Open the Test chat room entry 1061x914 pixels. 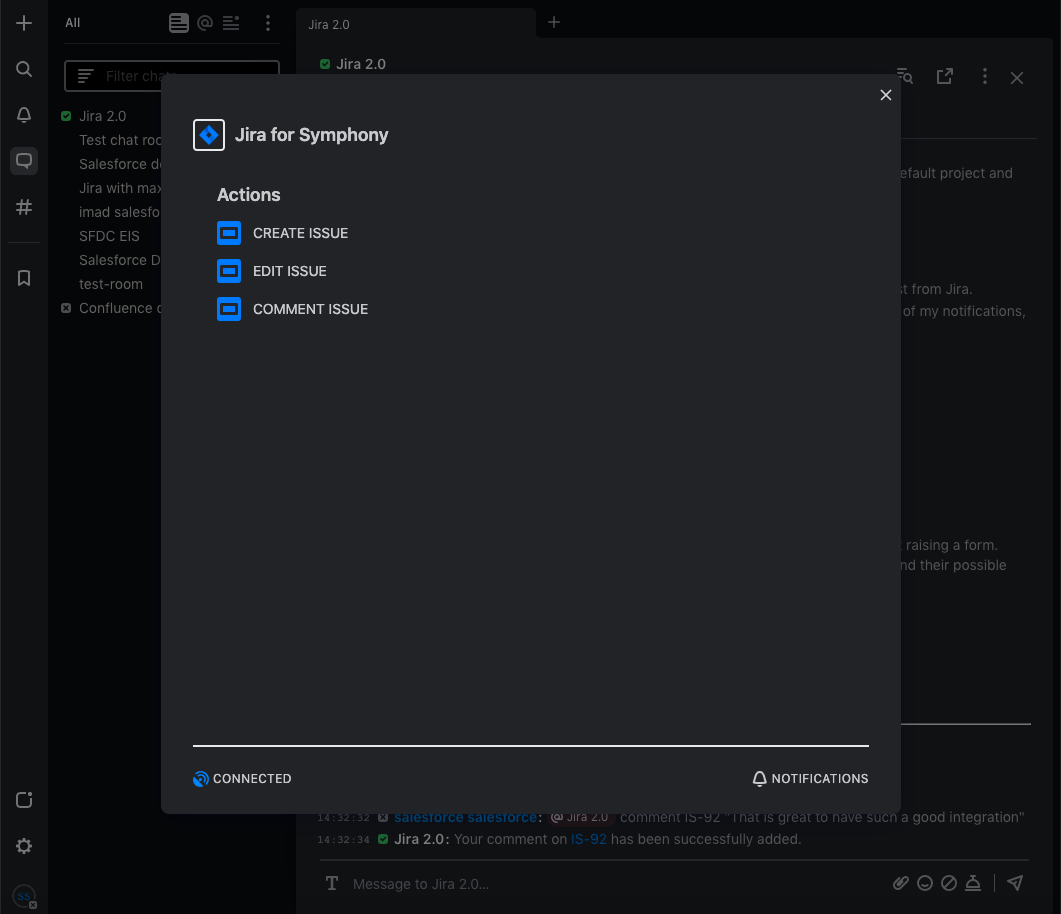120,140
